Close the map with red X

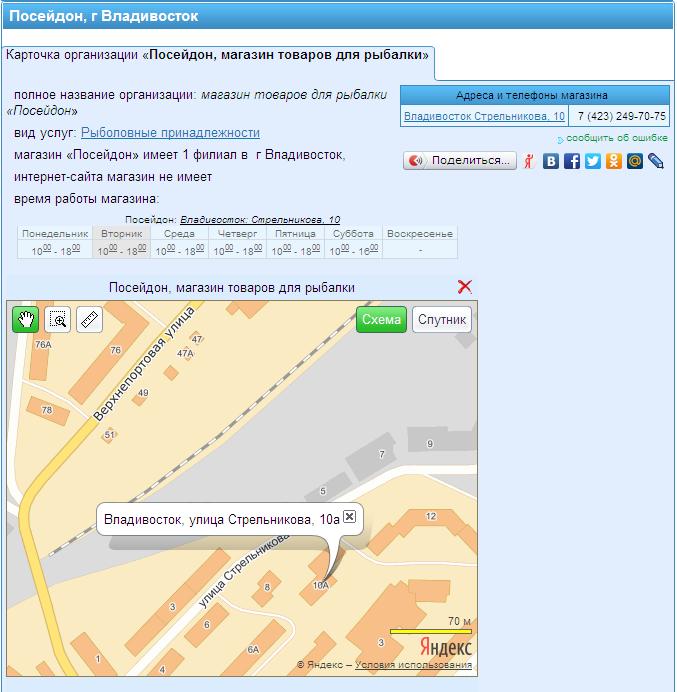point(465,286)
